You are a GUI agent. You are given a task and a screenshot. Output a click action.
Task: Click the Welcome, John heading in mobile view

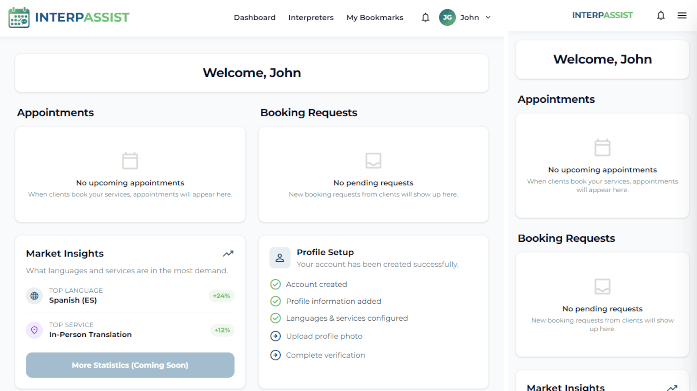coord(602,60)
